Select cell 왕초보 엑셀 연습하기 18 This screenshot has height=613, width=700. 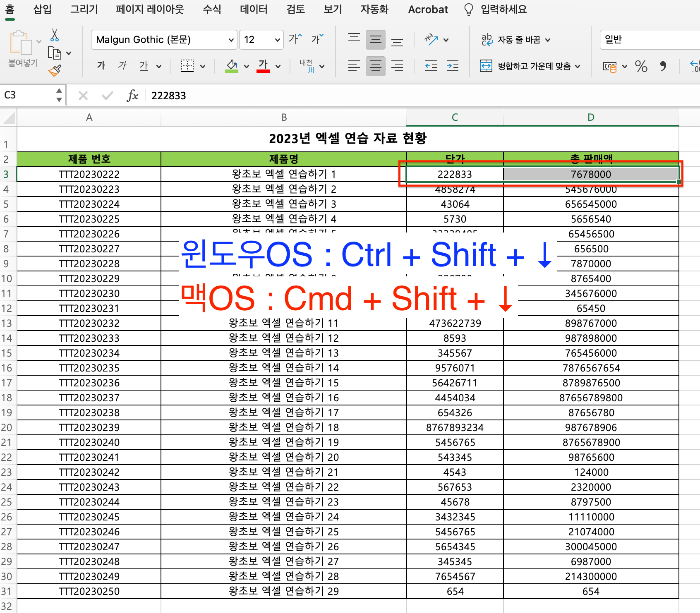click(283, 427)
